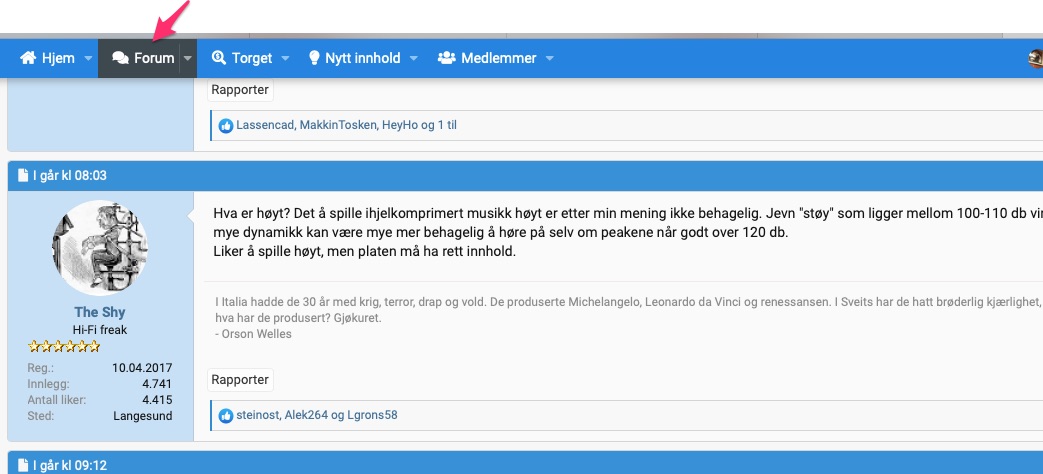Click the Hi-Fi freak user title
This screenshot has width=1043, height=474.
(100, 330)
